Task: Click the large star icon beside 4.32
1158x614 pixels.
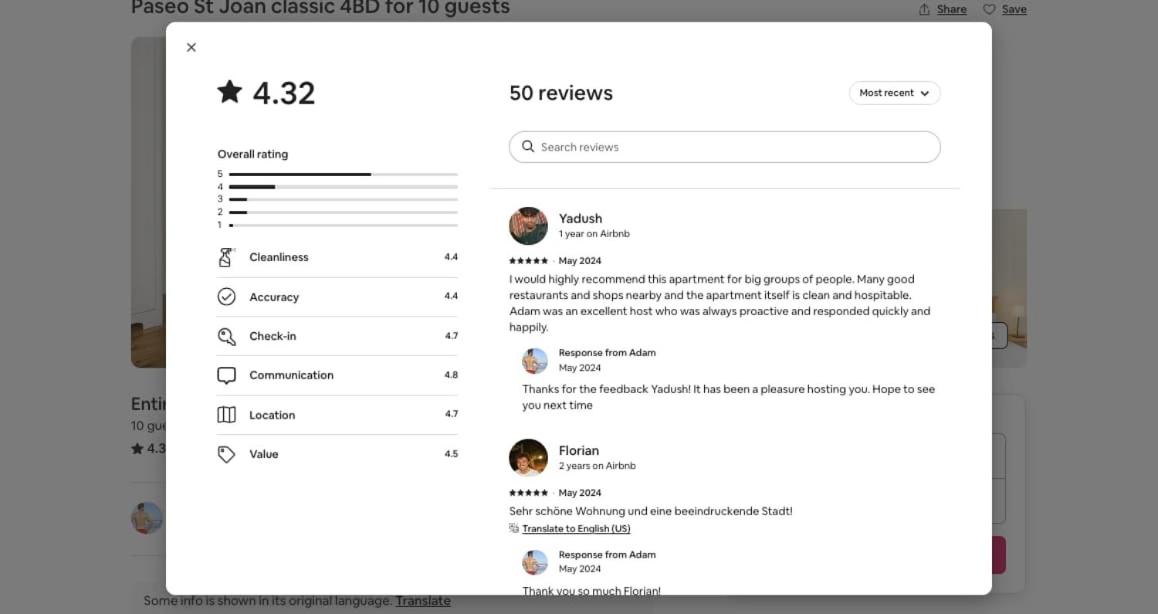Action: pyautogui.click(x=230, y=92)
